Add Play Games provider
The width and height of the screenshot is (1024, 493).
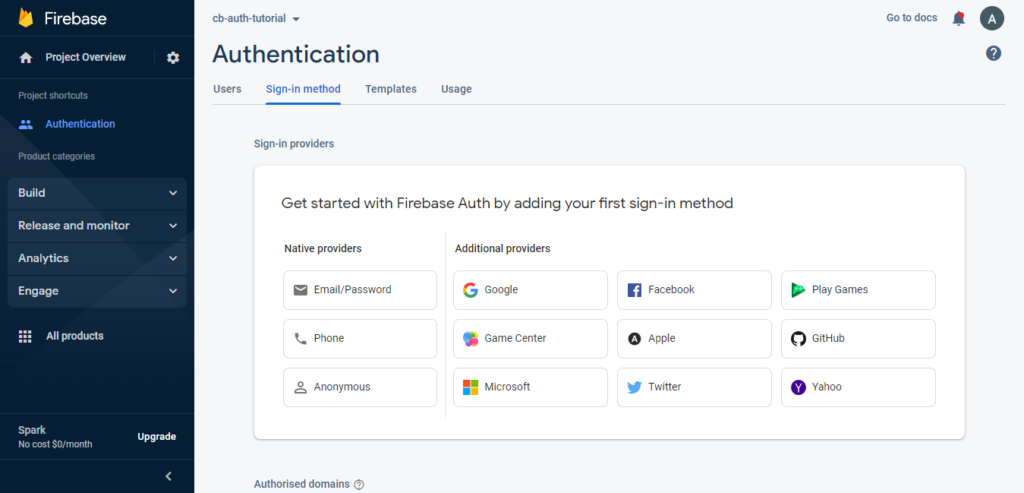[858, 290]
